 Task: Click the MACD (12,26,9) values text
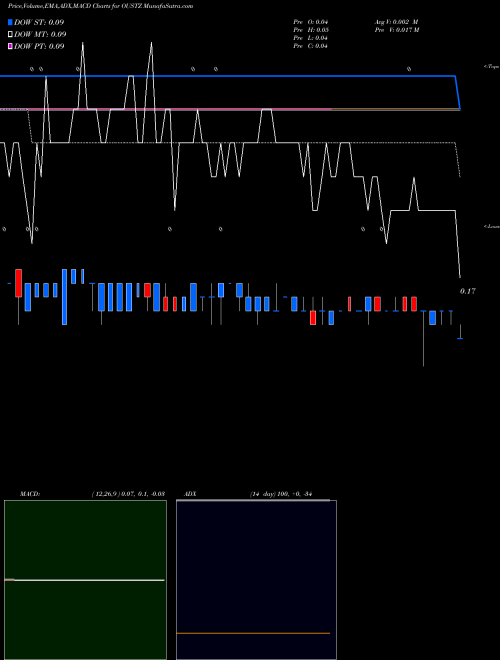pos(128,494)
